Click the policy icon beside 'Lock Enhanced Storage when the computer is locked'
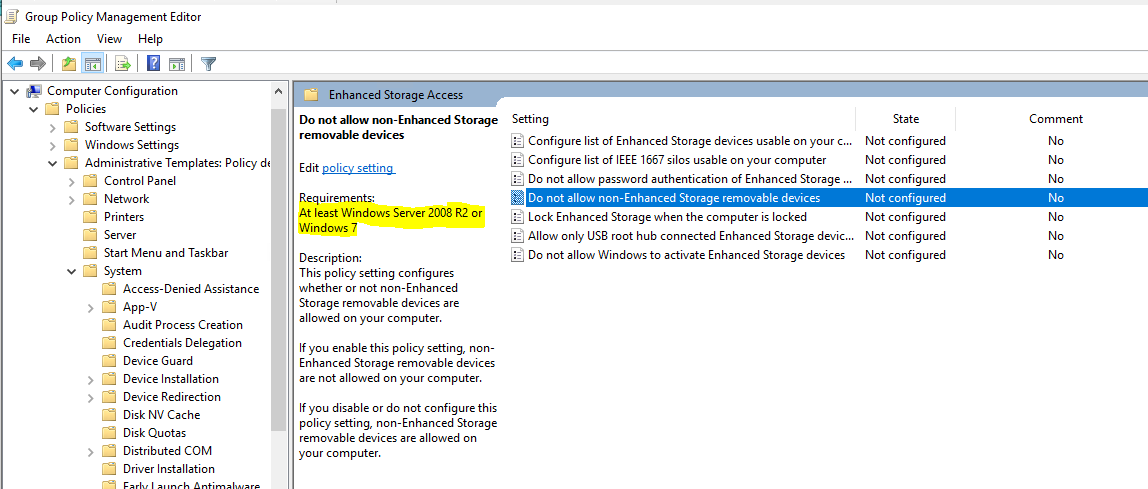The image size is (1148, 489). tap(518, 217)
